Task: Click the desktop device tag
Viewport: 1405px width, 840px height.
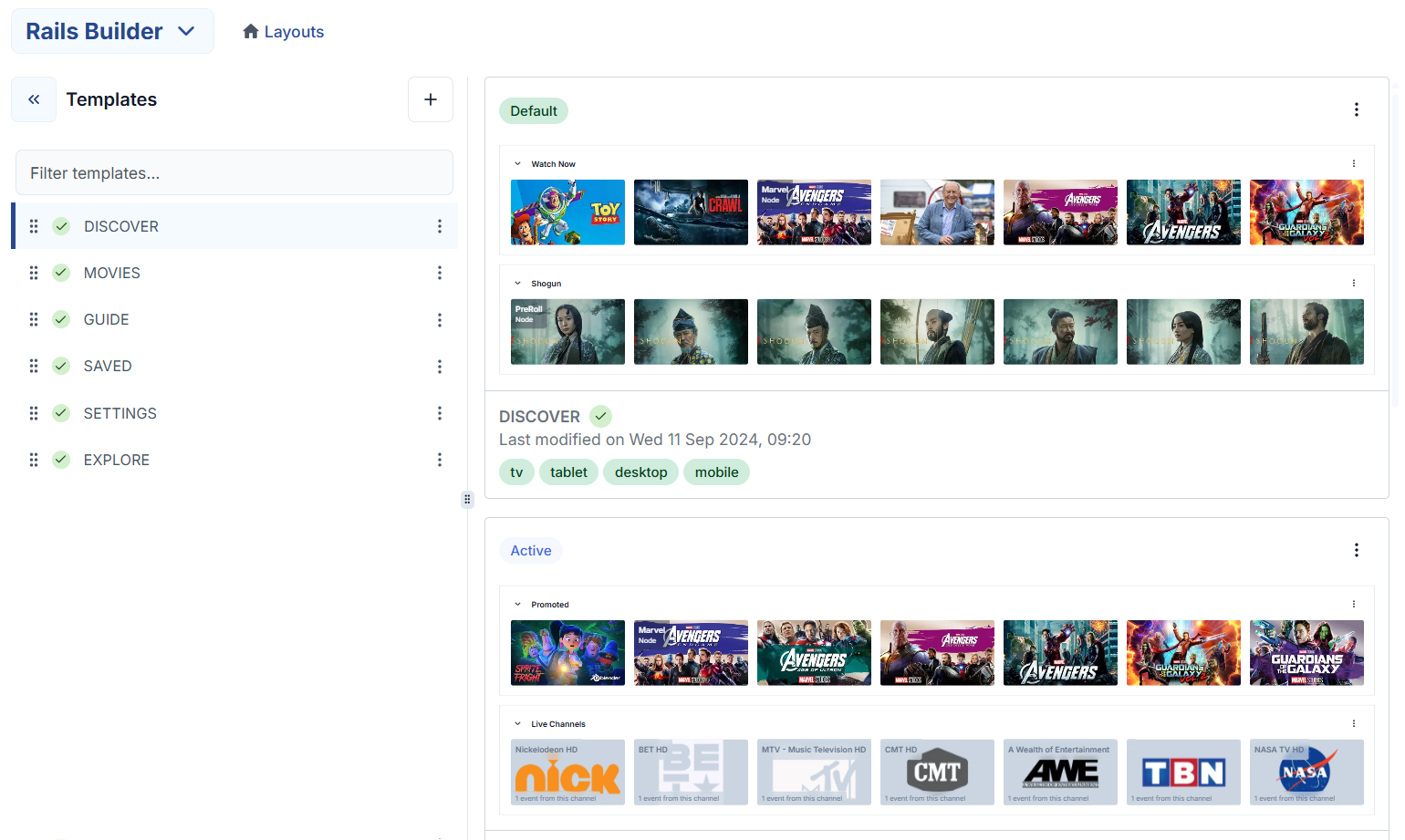Action: [640, 472]
